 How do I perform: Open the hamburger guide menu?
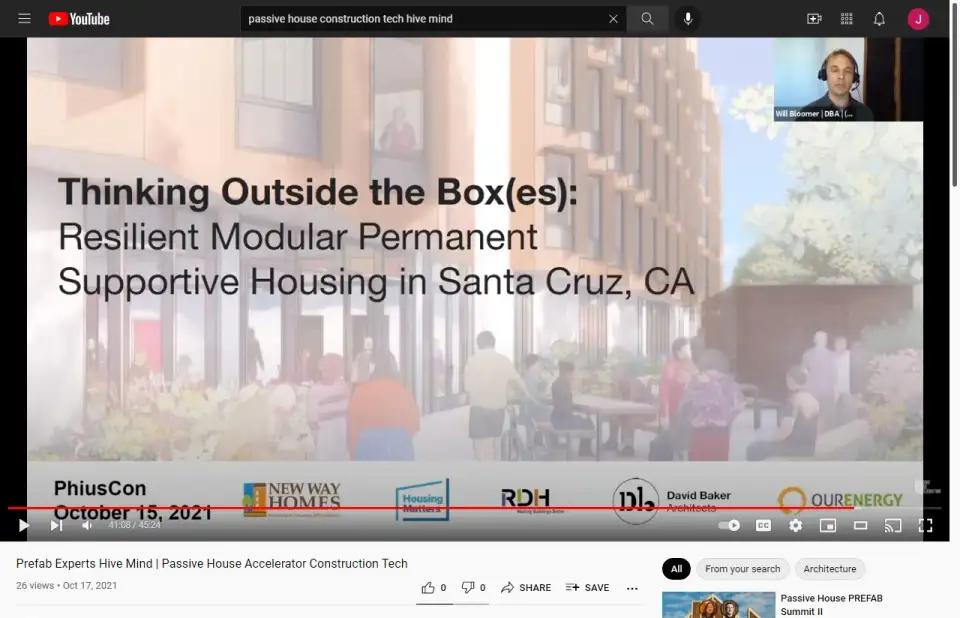tap(24, 19)
